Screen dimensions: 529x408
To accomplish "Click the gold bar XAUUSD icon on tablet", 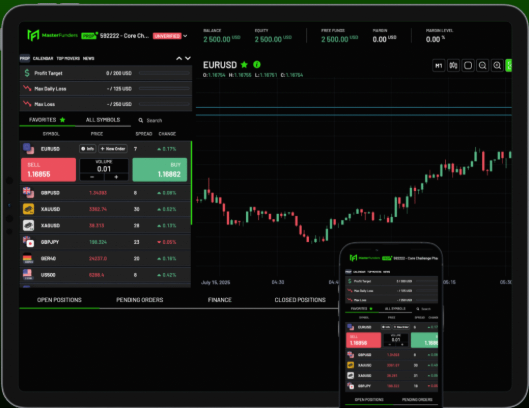I will pyautogui.click(x=28, y=209).
